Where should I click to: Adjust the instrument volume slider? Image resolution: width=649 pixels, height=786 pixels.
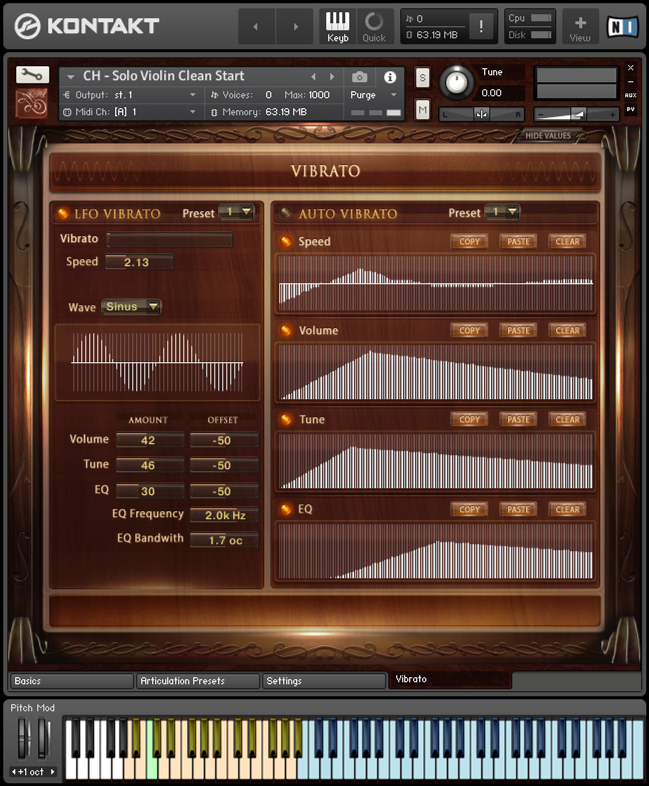576,114
